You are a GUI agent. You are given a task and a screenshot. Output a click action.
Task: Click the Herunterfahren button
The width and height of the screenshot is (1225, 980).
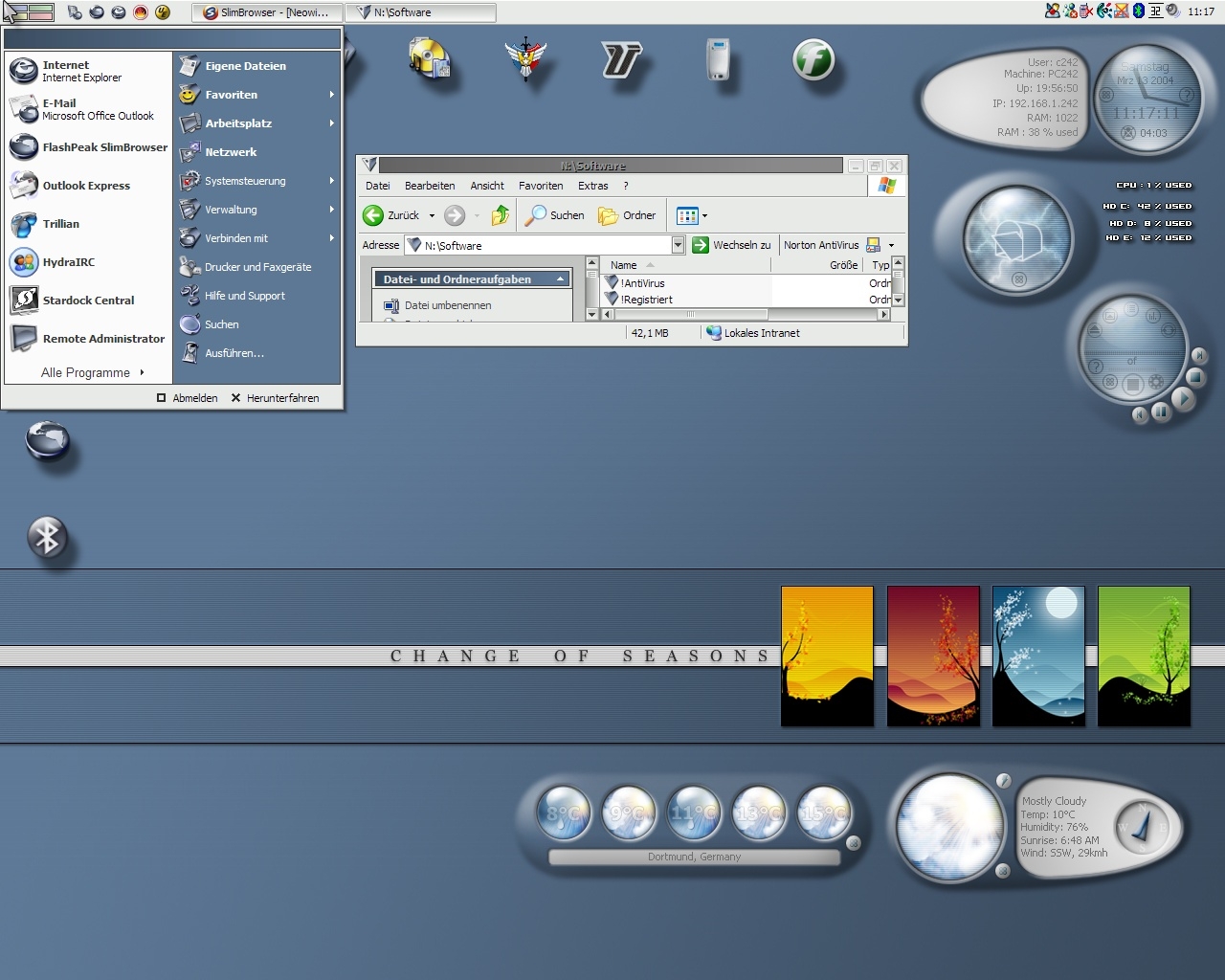pos(275,398)
